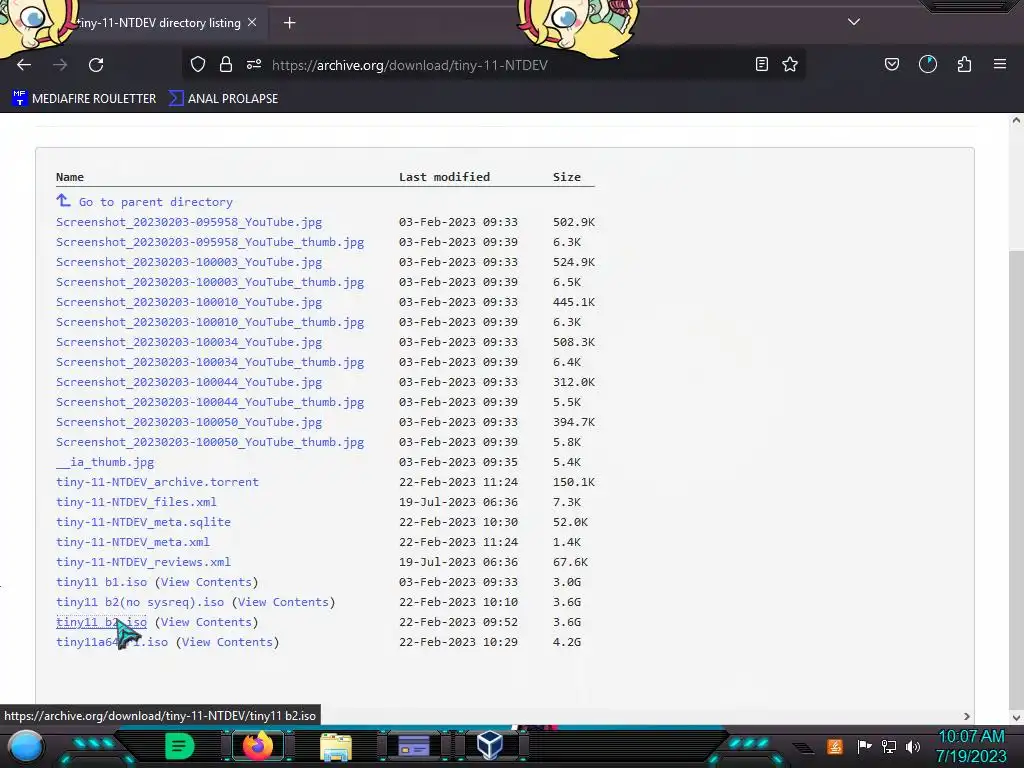
Task: Select the 4.2G size value
Action: coord(566,642)
